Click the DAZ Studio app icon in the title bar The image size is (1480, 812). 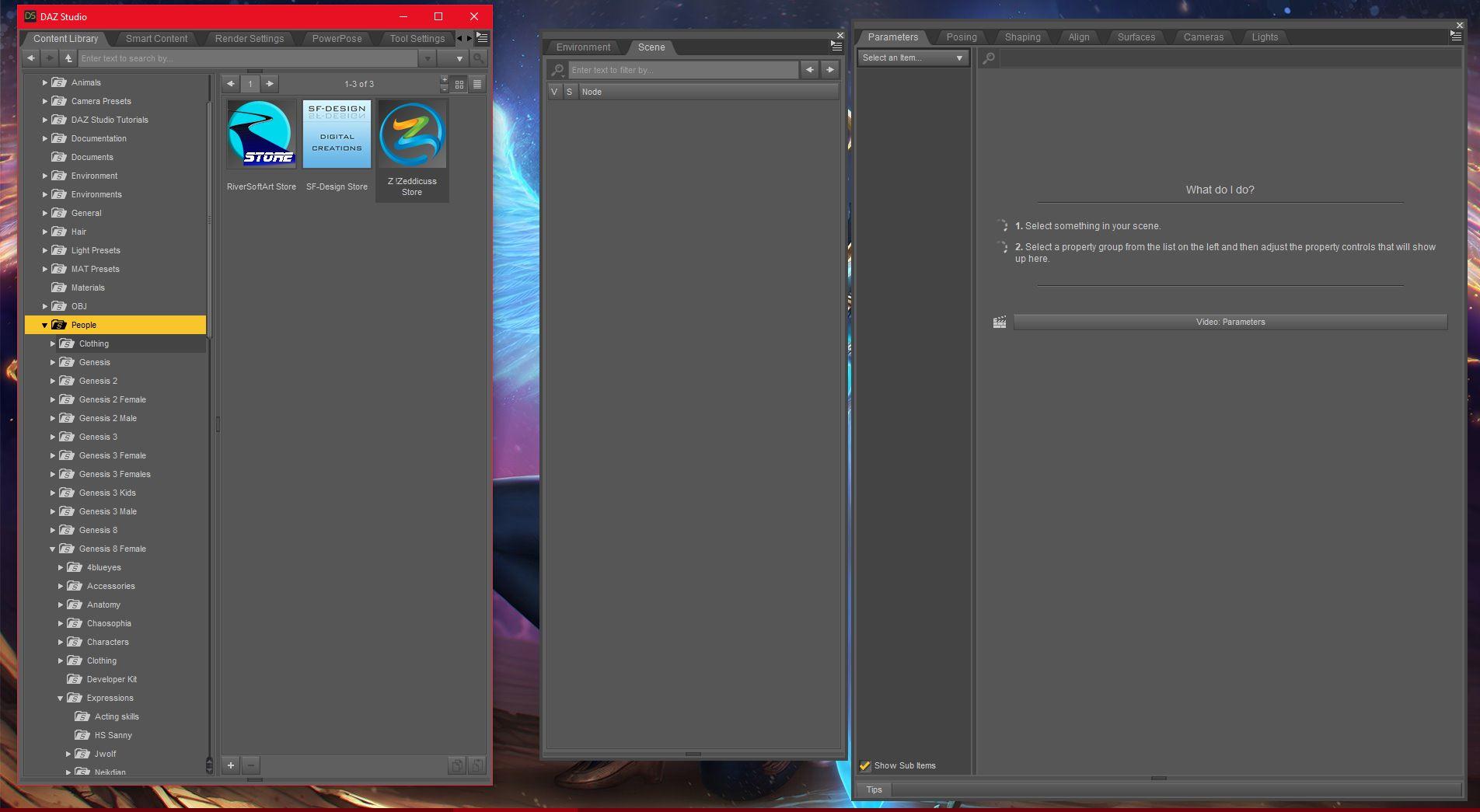pos(30,16)
